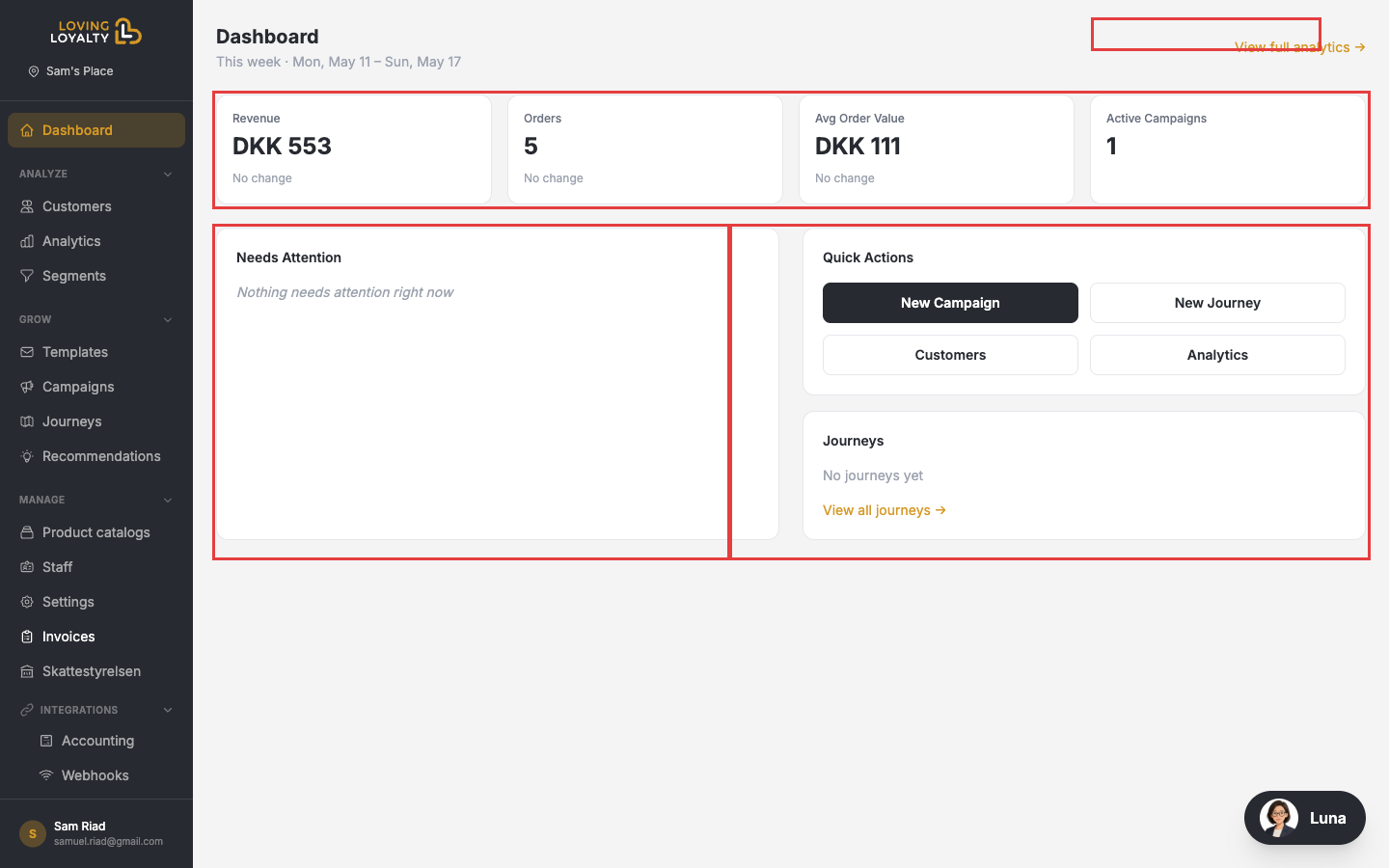Follow the View full analytics link
The image size is (1389, 868).
pyautogui.click(x=1300, y=47)
